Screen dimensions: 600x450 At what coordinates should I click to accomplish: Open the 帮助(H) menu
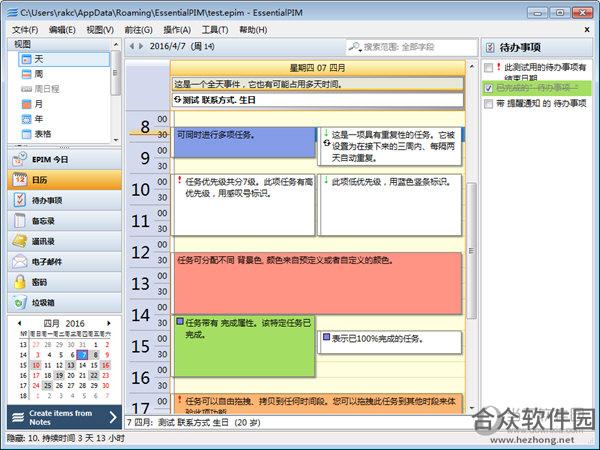point(253,30)
